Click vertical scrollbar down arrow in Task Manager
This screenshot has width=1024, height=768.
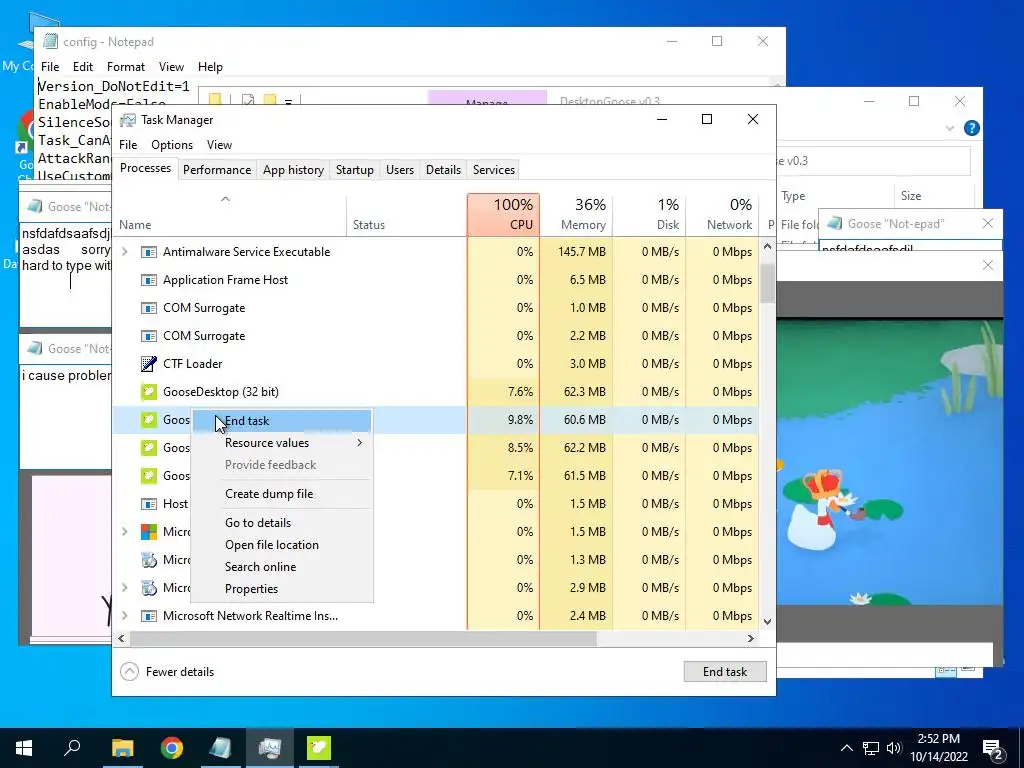767,622
